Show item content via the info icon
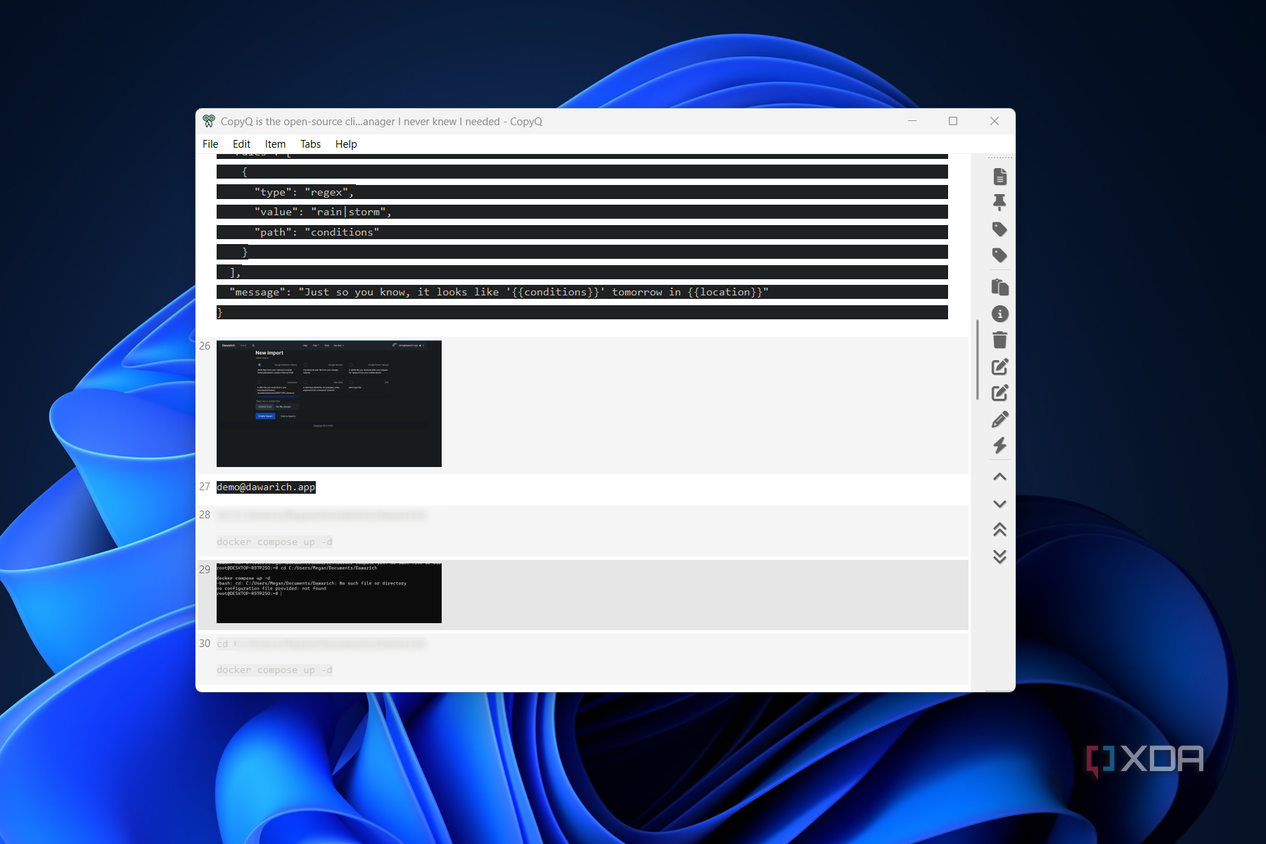Image resolution: width=1266 pixels, height=844 pixels. click(x=999, y=314)
